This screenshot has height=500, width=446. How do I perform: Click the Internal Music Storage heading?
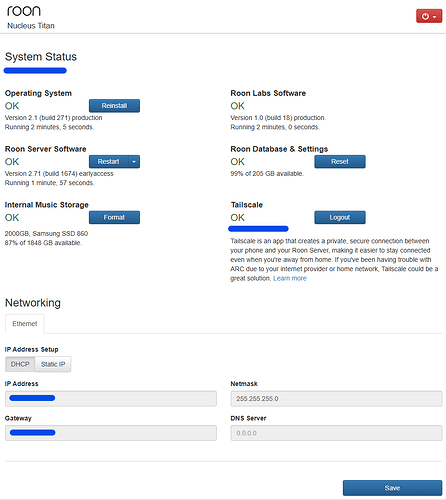point(47,205)
